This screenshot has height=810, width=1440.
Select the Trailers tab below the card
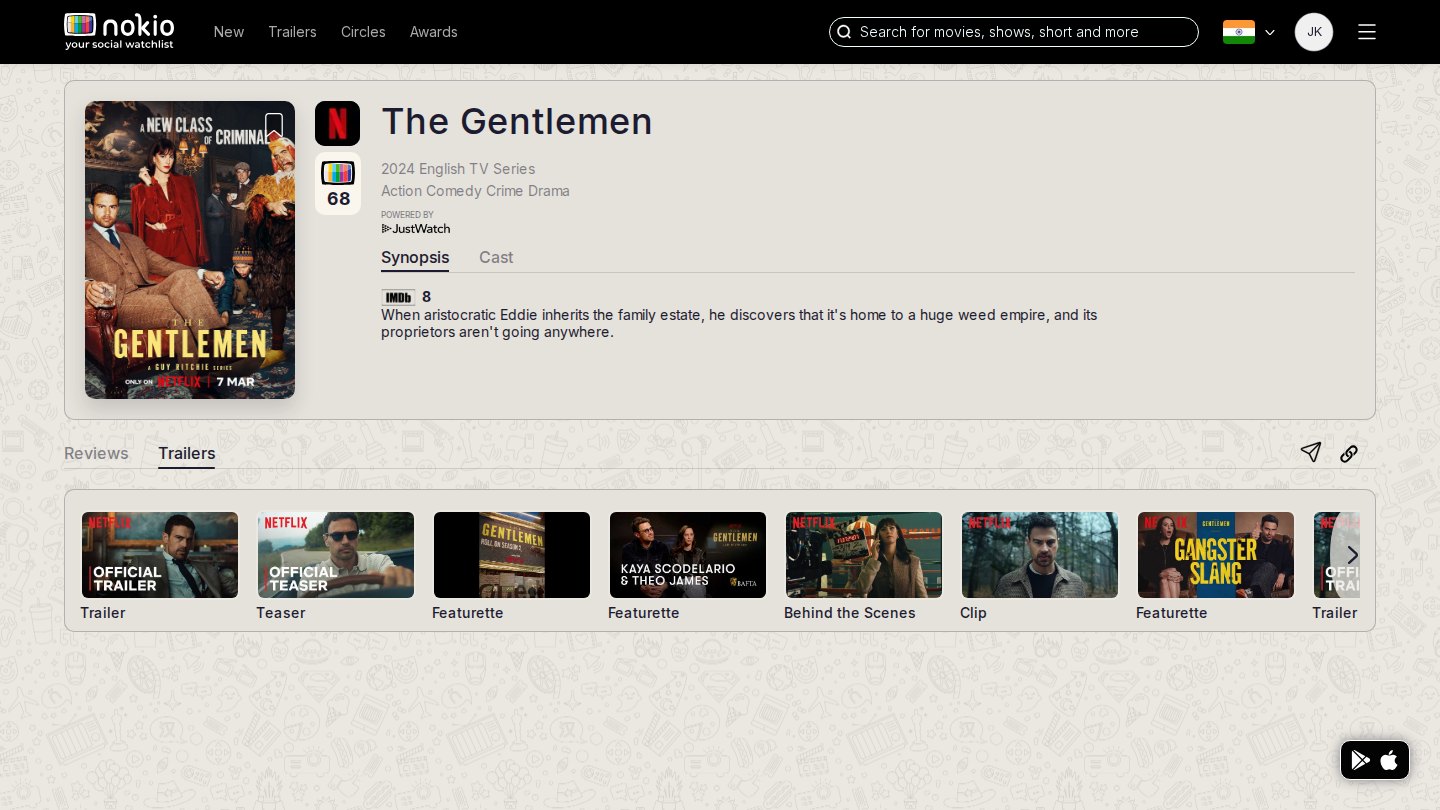coord(187,453)
